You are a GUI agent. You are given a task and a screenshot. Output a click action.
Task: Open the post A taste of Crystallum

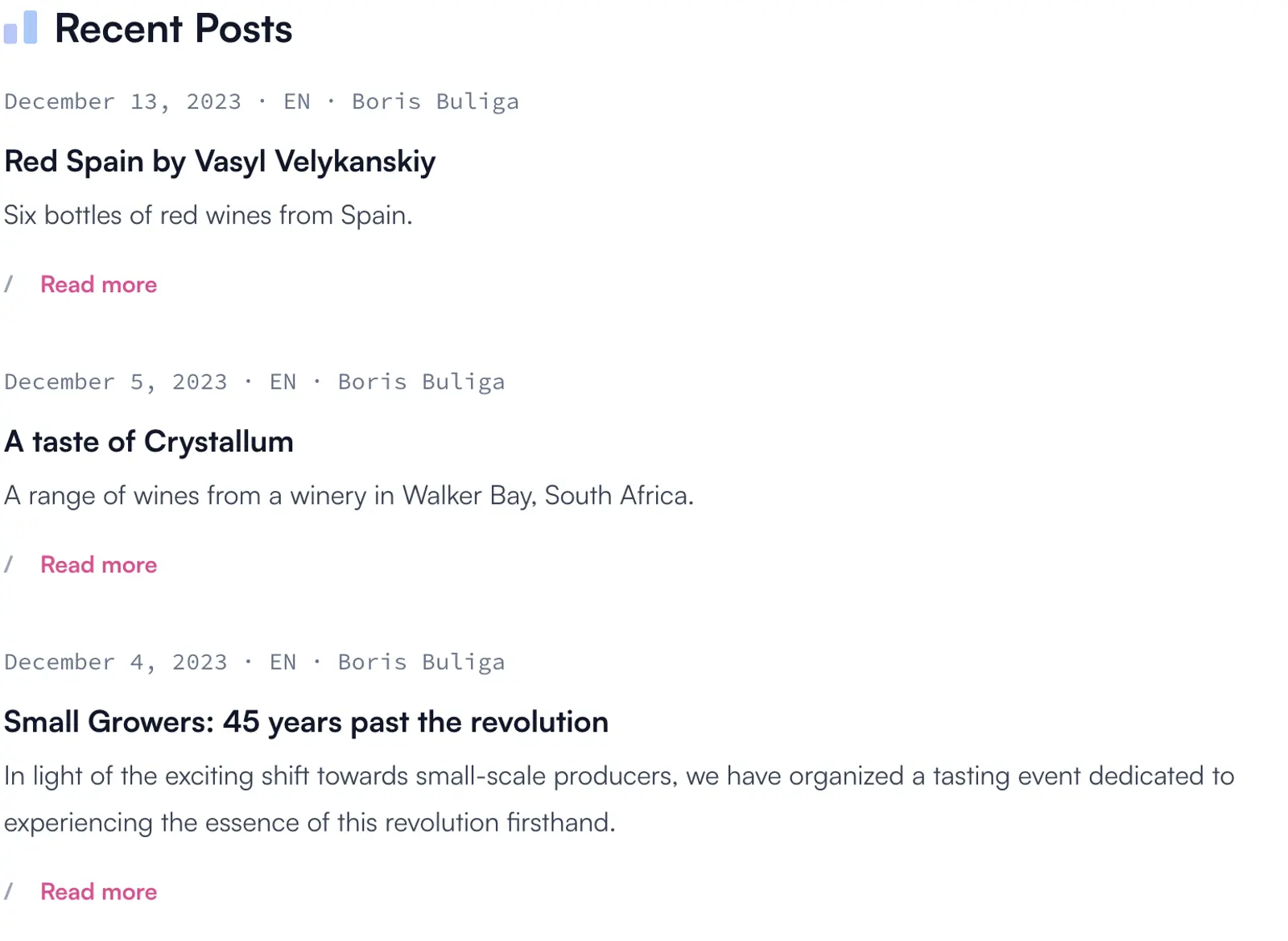click(148, 441)
